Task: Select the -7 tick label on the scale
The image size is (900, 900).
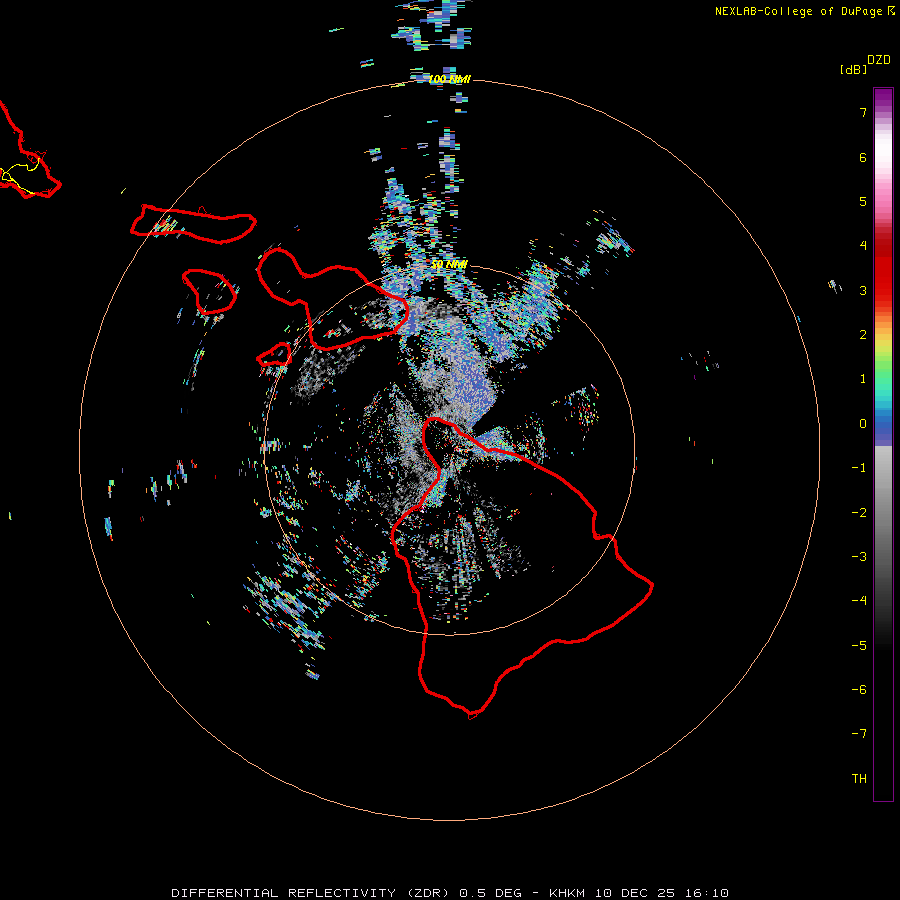Action: (859, 734)
